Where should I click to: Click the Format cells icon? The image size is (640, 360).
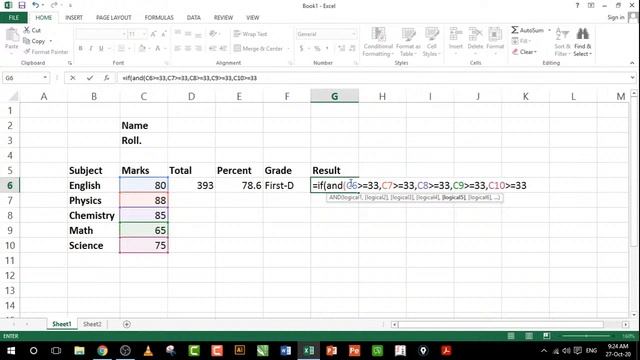(495, 35)
